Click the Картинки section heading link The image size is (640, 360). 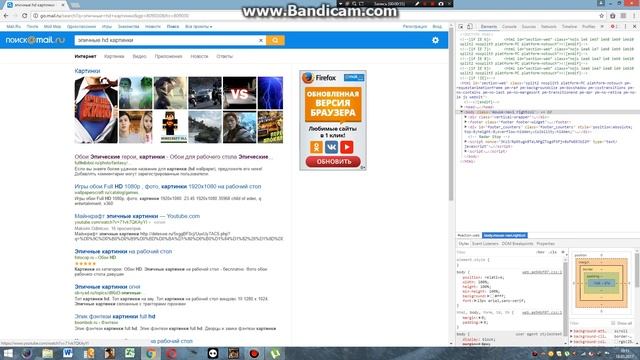87,71
